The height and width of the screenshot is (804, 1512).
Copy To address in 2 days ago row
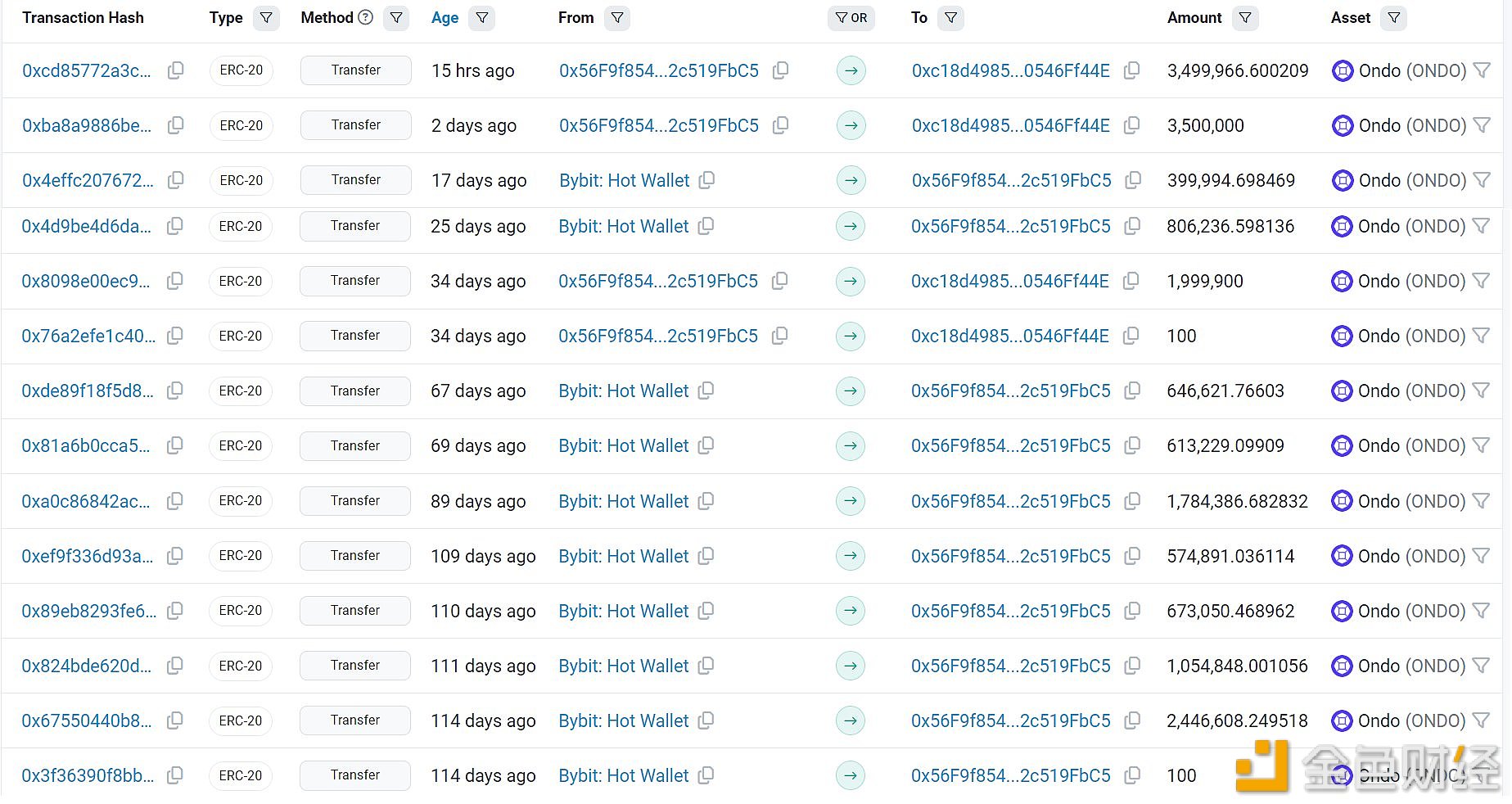point(1131,125)
